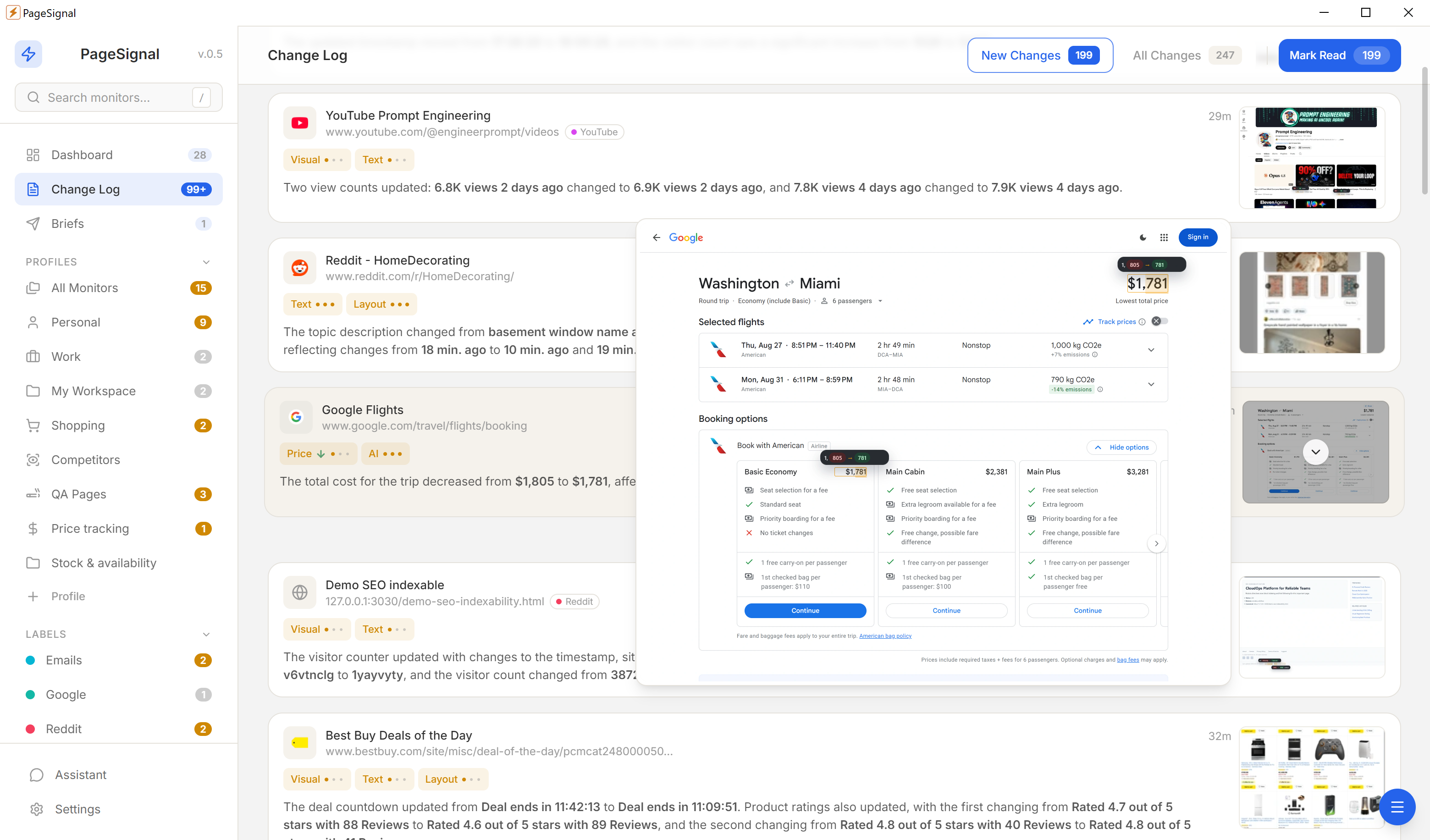Collapse the PROFILES section
The height and width of the screenshot is (840, 1430).
206,262
